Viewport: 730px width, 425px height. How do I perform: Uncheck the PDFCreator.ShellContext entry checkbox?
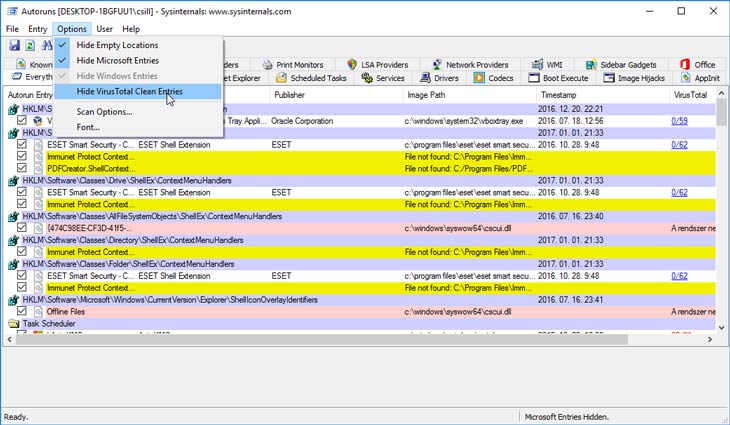(x=22, y=169)
